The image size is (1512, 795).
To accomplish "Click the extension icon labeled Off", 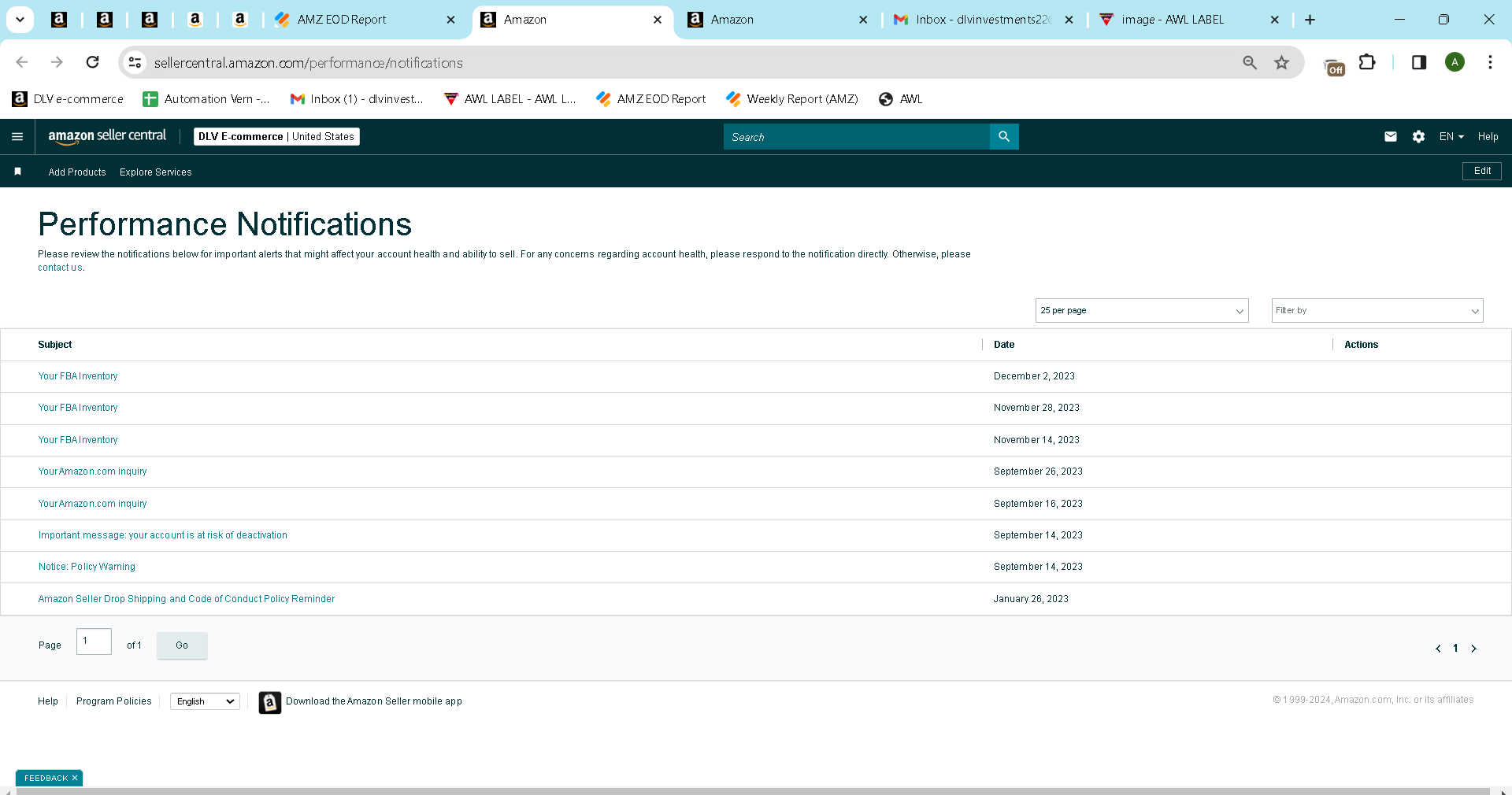I will (1334, 68).
